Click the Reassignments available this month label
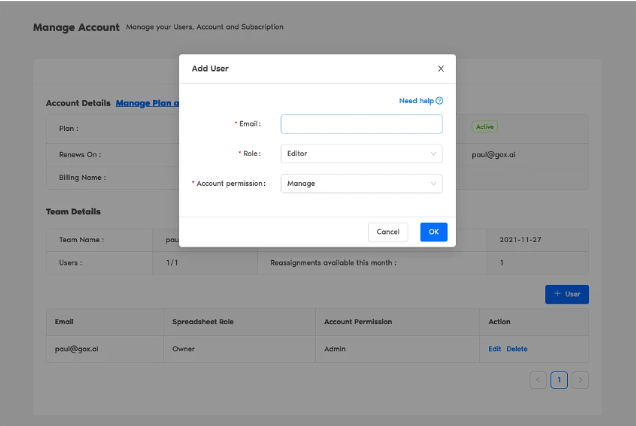This screenshot has height=426, width=636. [333, 263]
